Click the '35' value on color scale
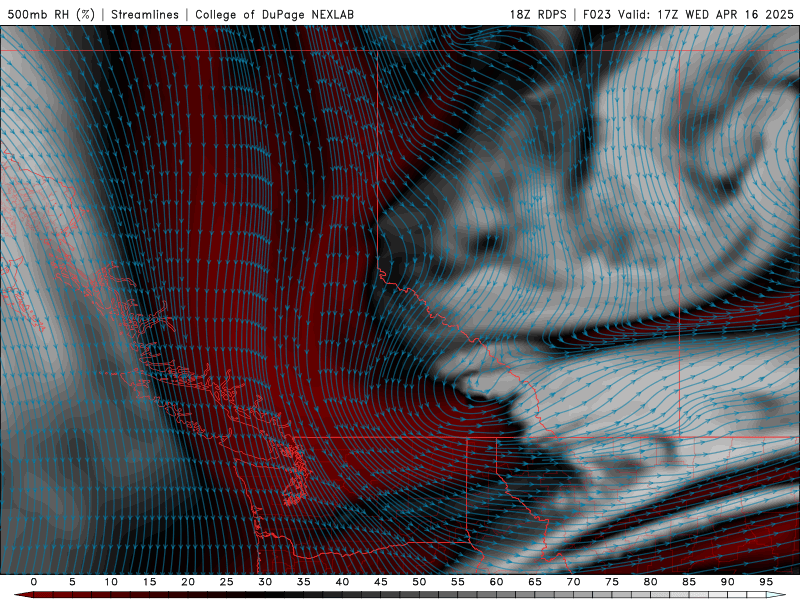Screen dimensions: 800x600 click(x=304, y=582)
